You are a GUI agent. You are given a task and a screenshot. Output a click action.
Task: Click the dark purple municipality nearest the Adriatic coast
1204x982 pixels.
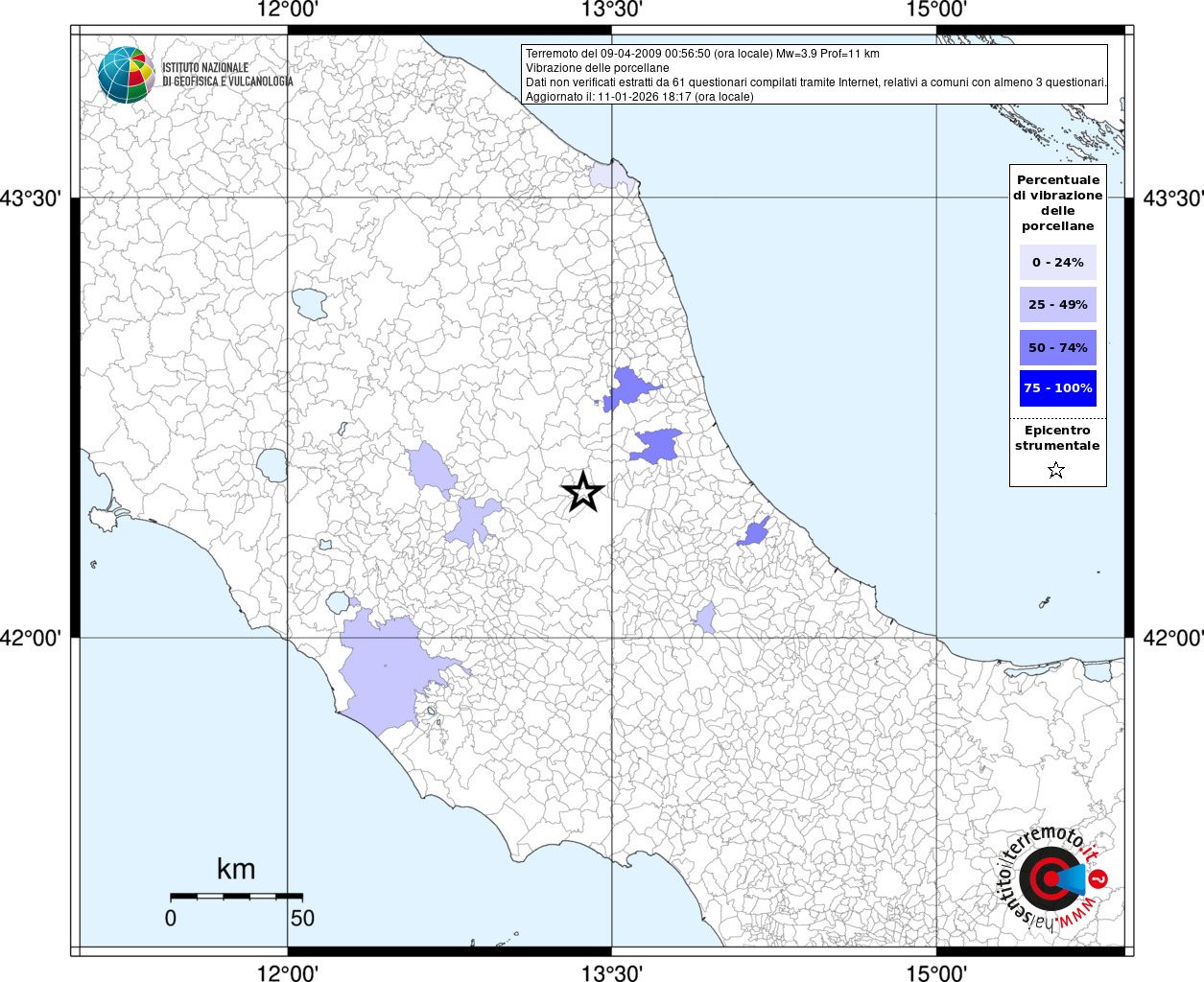pos(755,533)
